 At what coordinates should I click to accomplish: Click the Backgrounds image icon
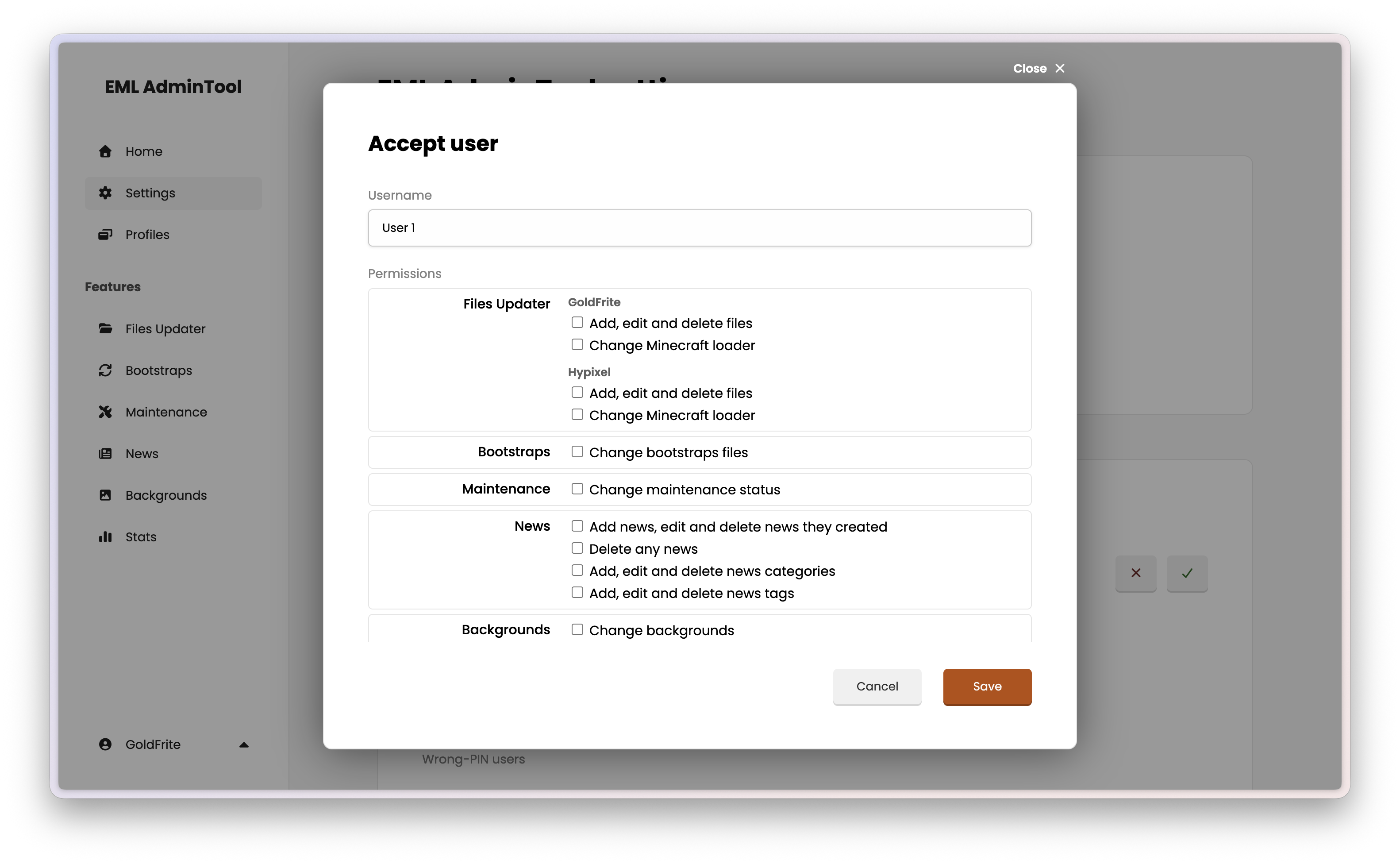(x=105, y=495)
